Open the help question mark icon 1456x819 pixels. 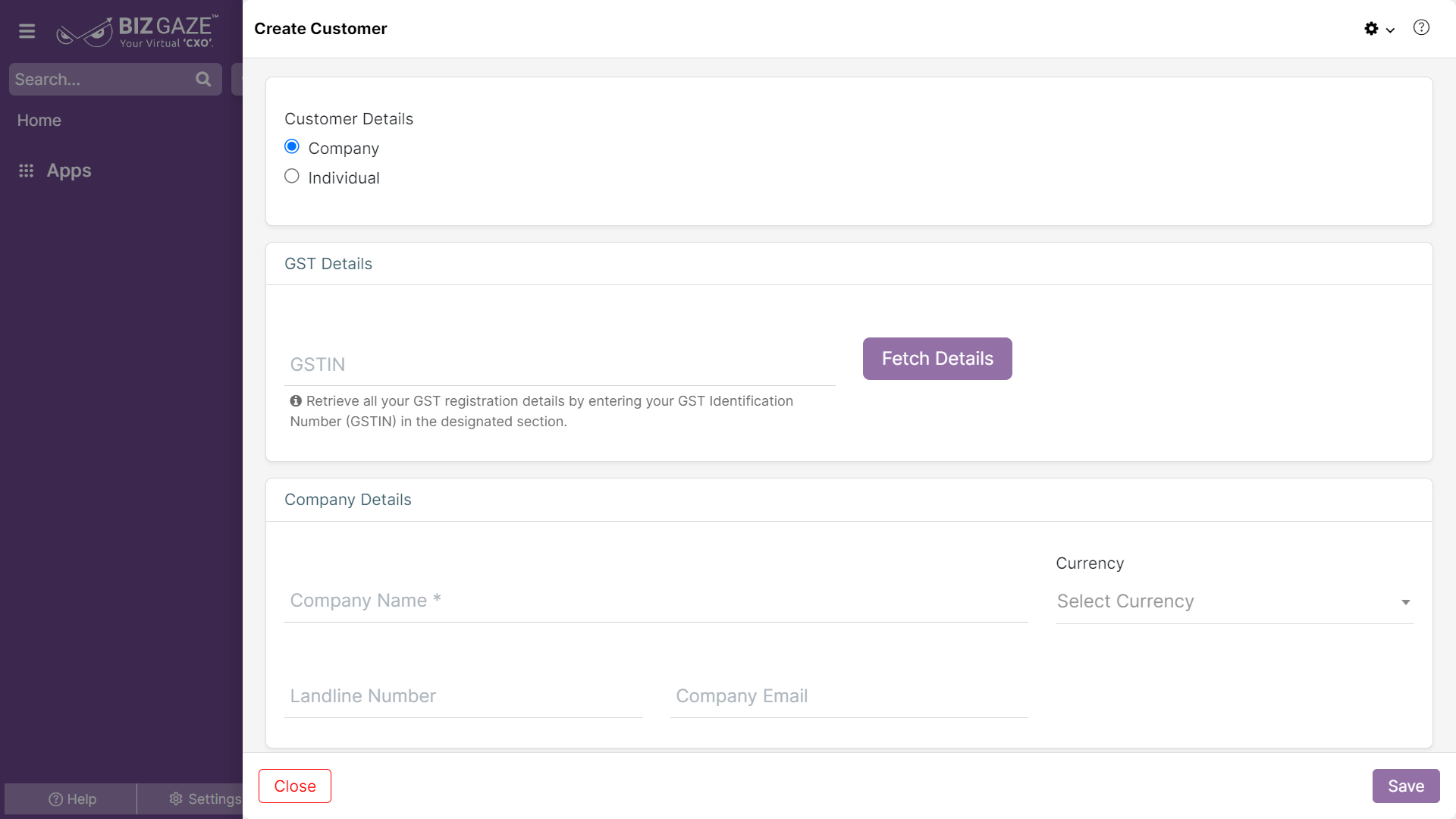pyautogui.click(x=1421, y=28)
